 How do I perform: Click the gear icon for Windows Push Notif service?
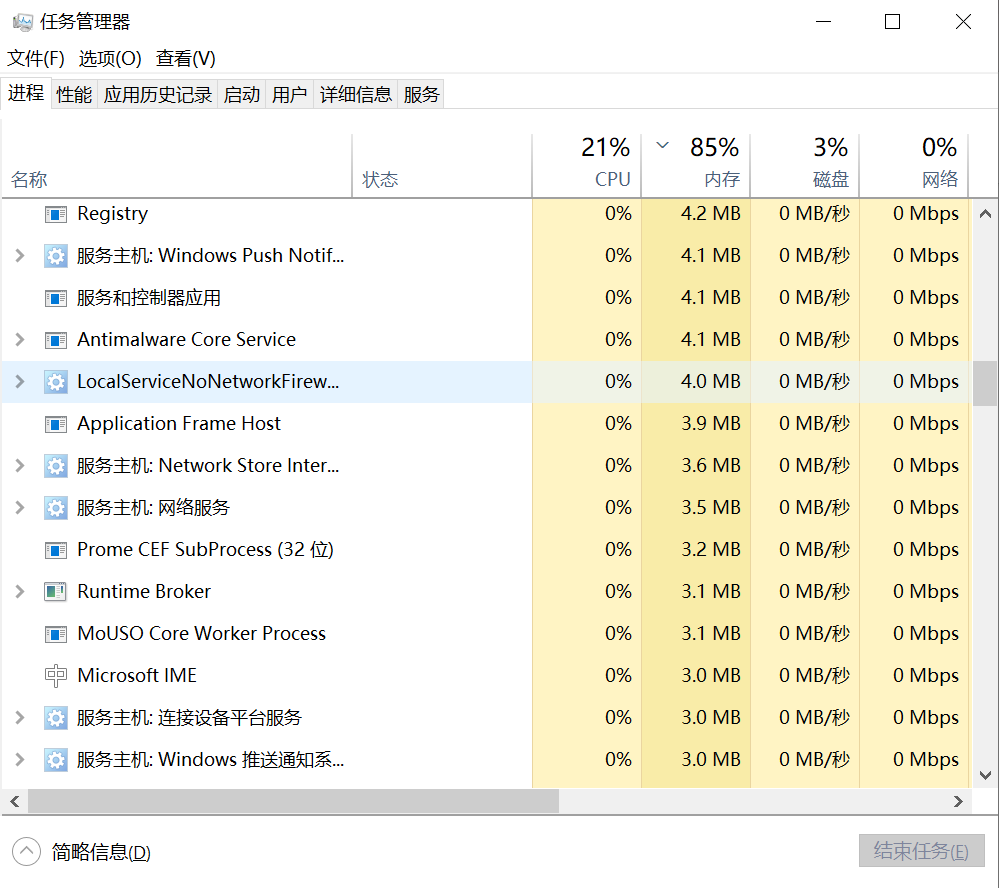[x=55, y=256]
